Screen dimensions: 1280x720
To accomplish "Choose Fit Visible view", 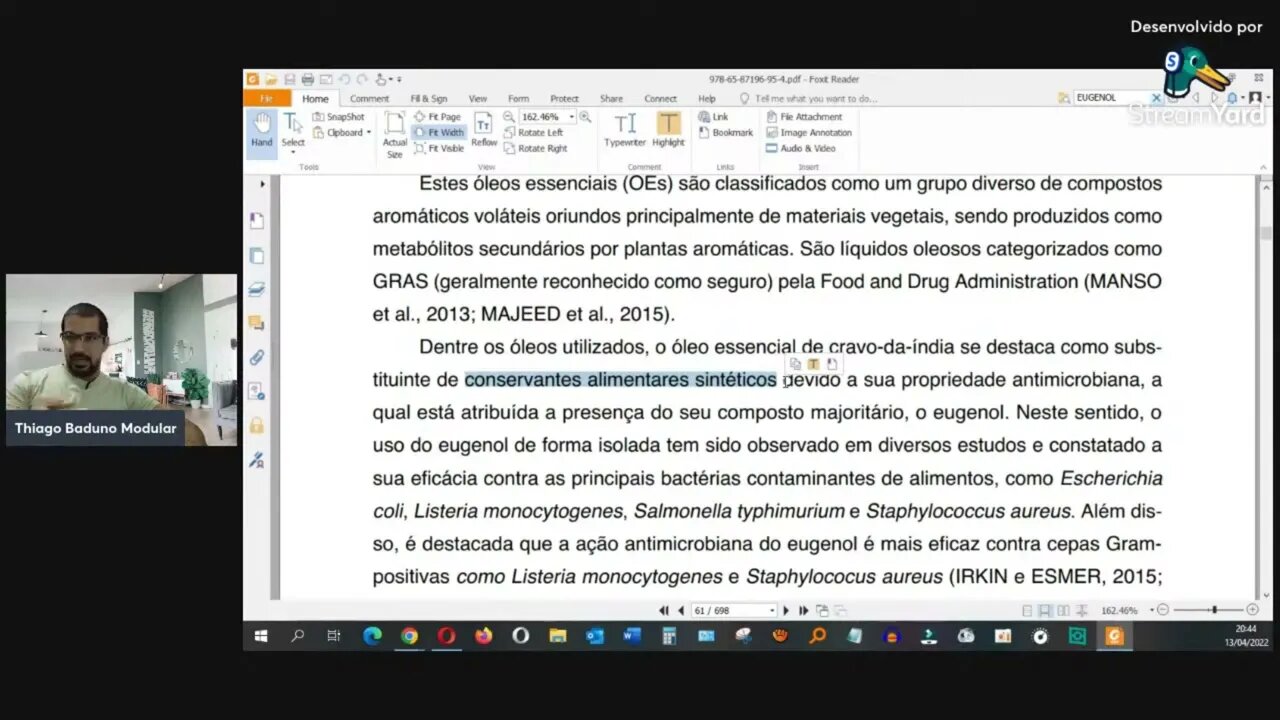I will (439, 148).
